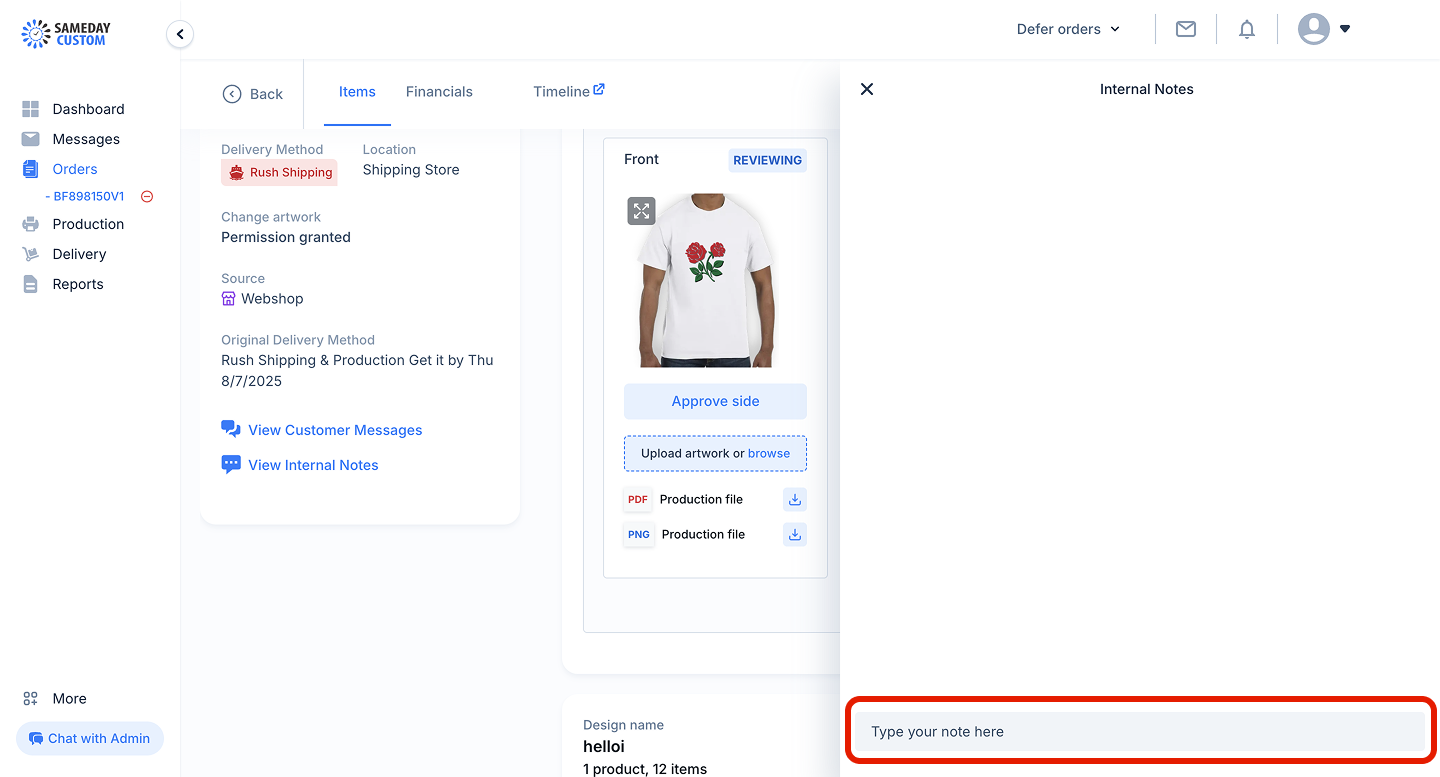Collapse the sidebar with the arrow button

click(x=180, y=35)
